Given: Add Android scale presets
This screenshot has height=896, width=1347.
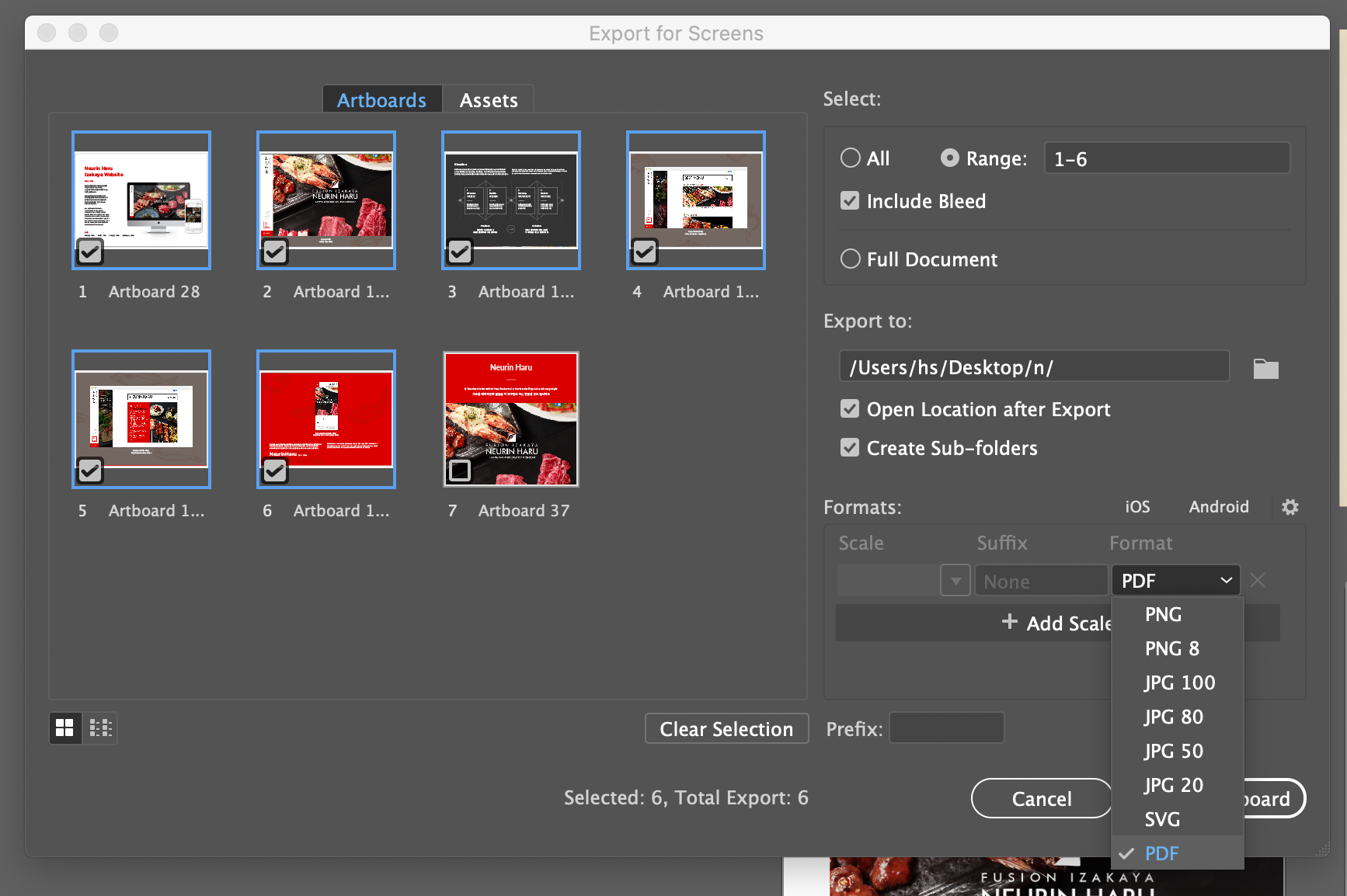Looking at the screenshot, I should tap(1218, 507).
